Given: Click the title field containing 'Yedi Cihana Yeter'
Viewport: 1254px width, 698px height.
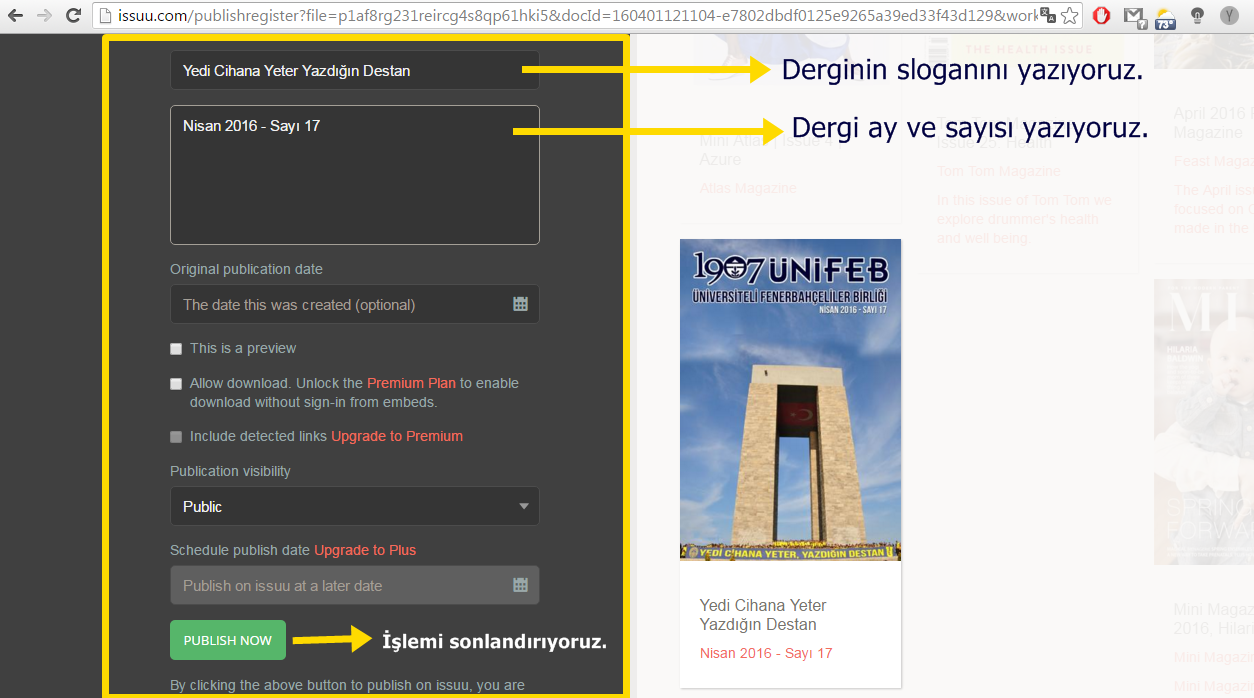Looking at the screenshot, I should [354, 71].
